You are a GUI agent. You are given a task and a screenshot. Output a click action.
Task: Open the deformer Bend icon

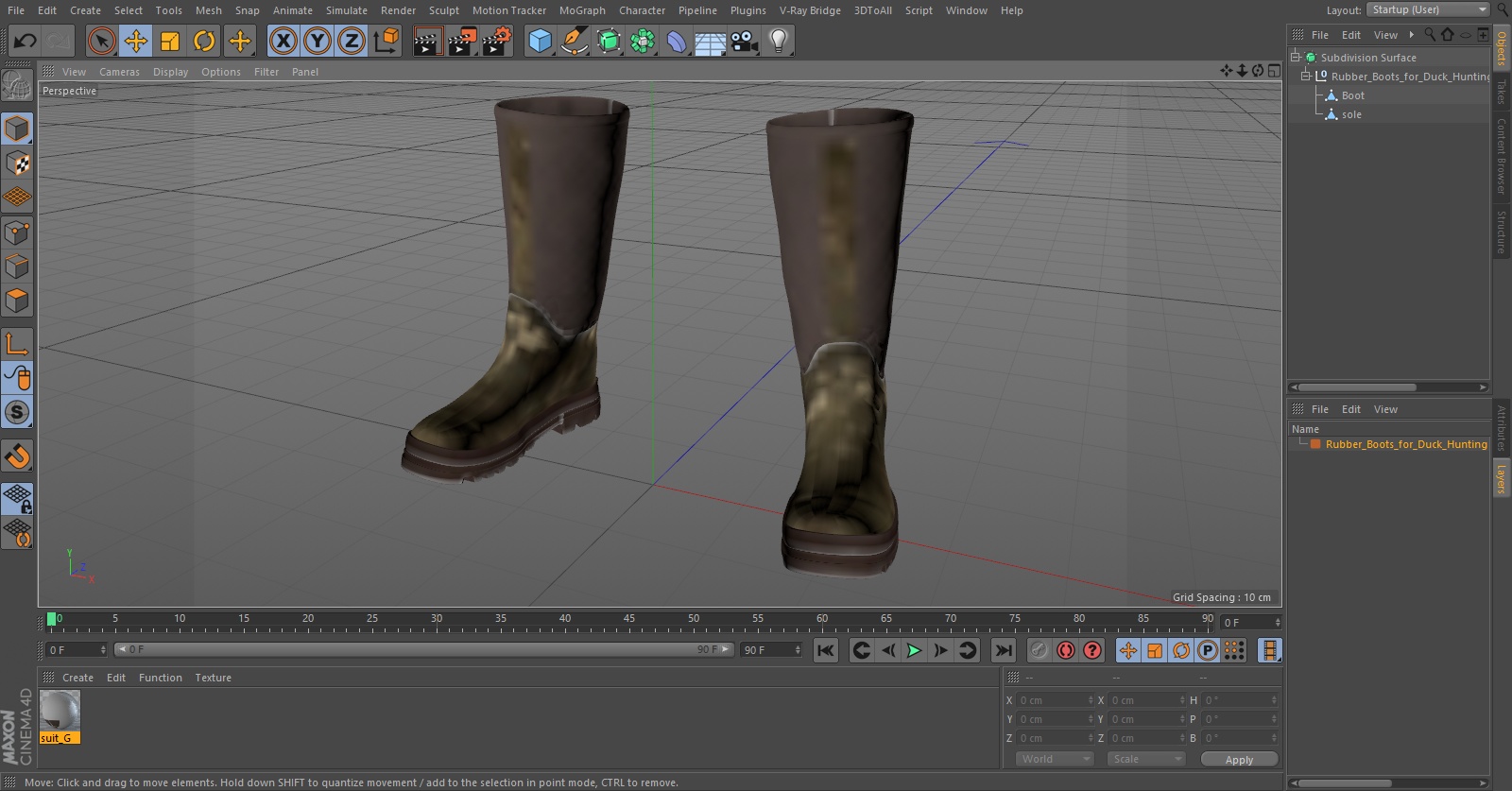click(x=677, y=41)
